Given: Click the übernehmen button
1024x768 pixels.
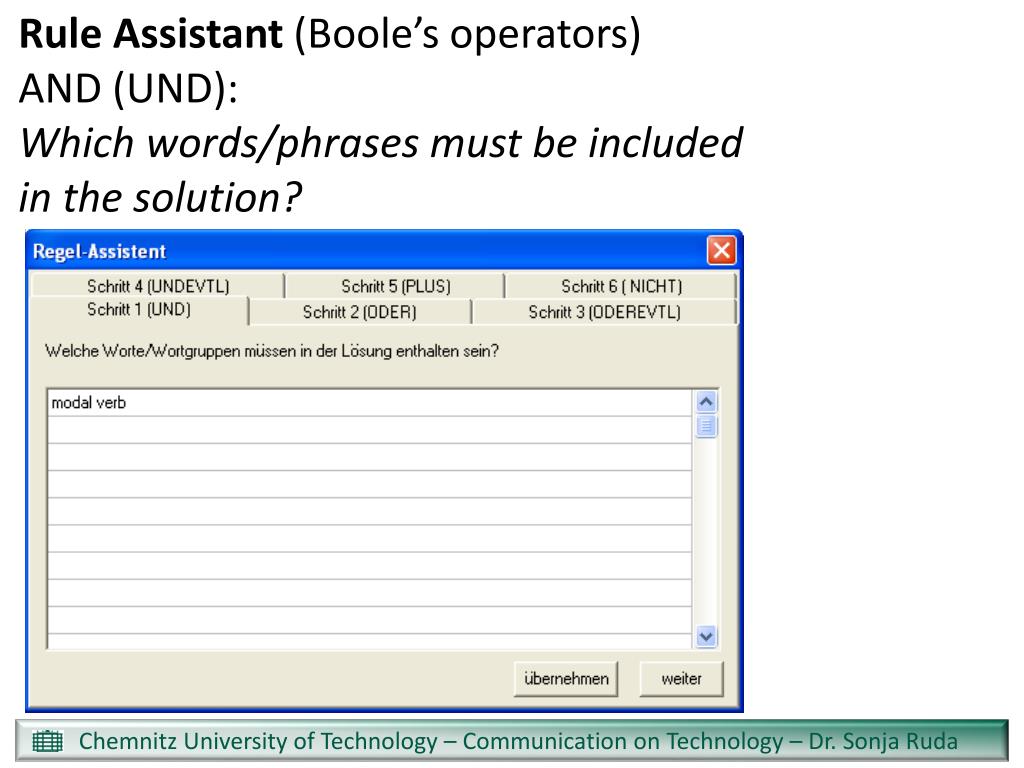Looking at the screenshot, I should tap(566, 679).
